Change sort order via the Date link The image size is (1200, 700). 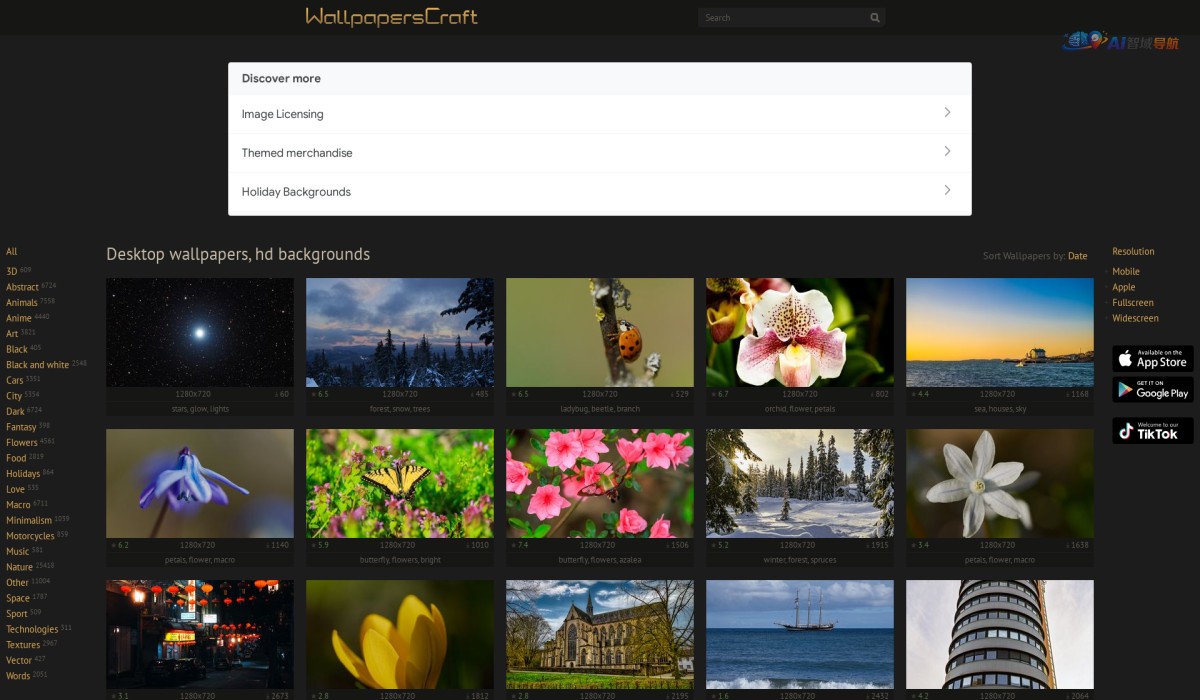tap(1077, 256)
